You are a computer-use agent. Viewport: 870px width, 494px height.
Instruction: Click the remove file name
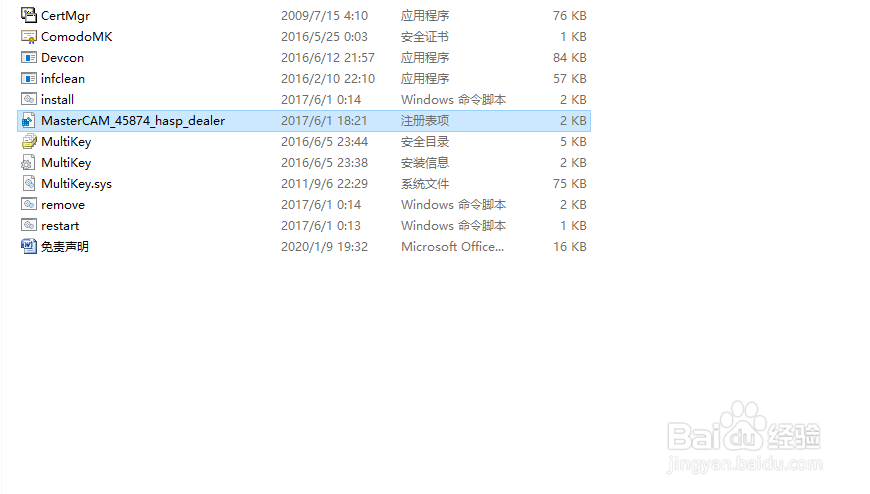pyautogui.click(x=63, y=205)
